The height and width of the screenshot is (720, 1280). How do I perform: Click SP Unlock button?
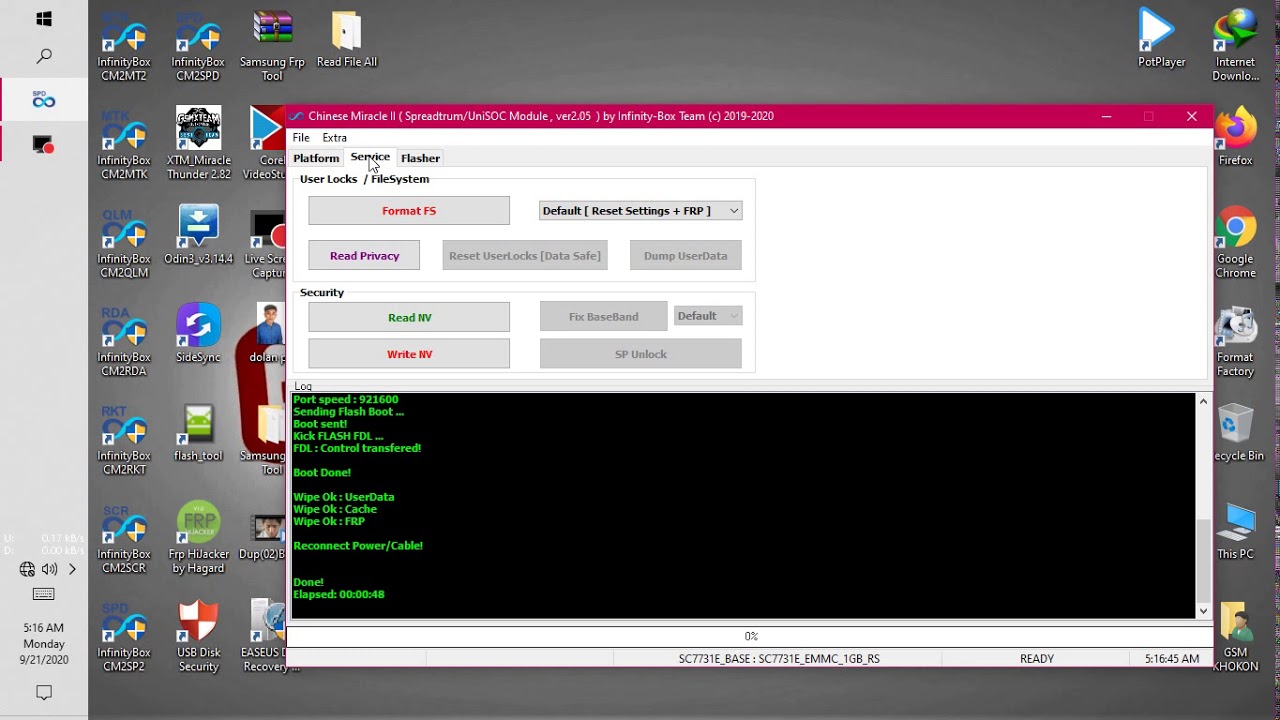click(x=641, y=354)
